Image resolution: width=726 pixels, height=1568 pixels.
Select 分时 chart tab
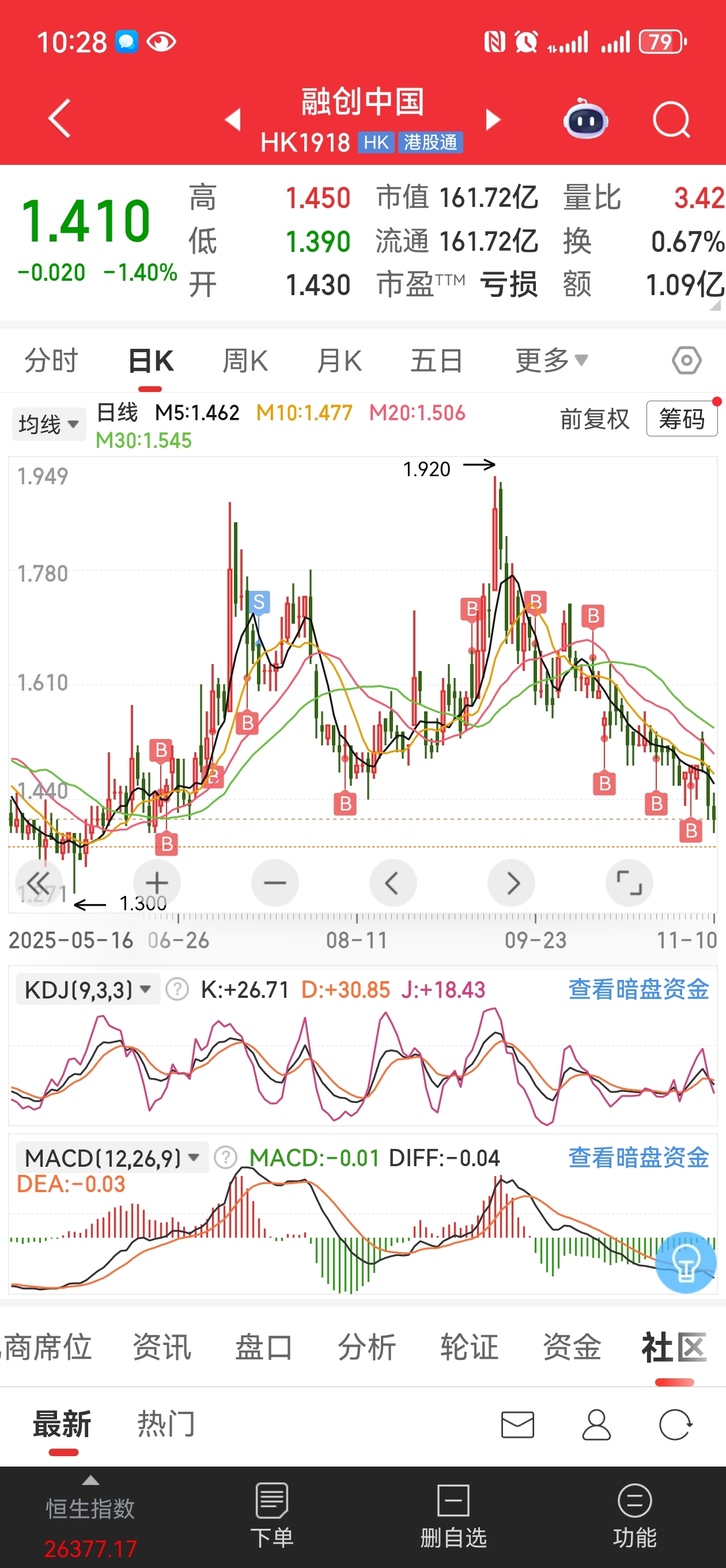52,361
